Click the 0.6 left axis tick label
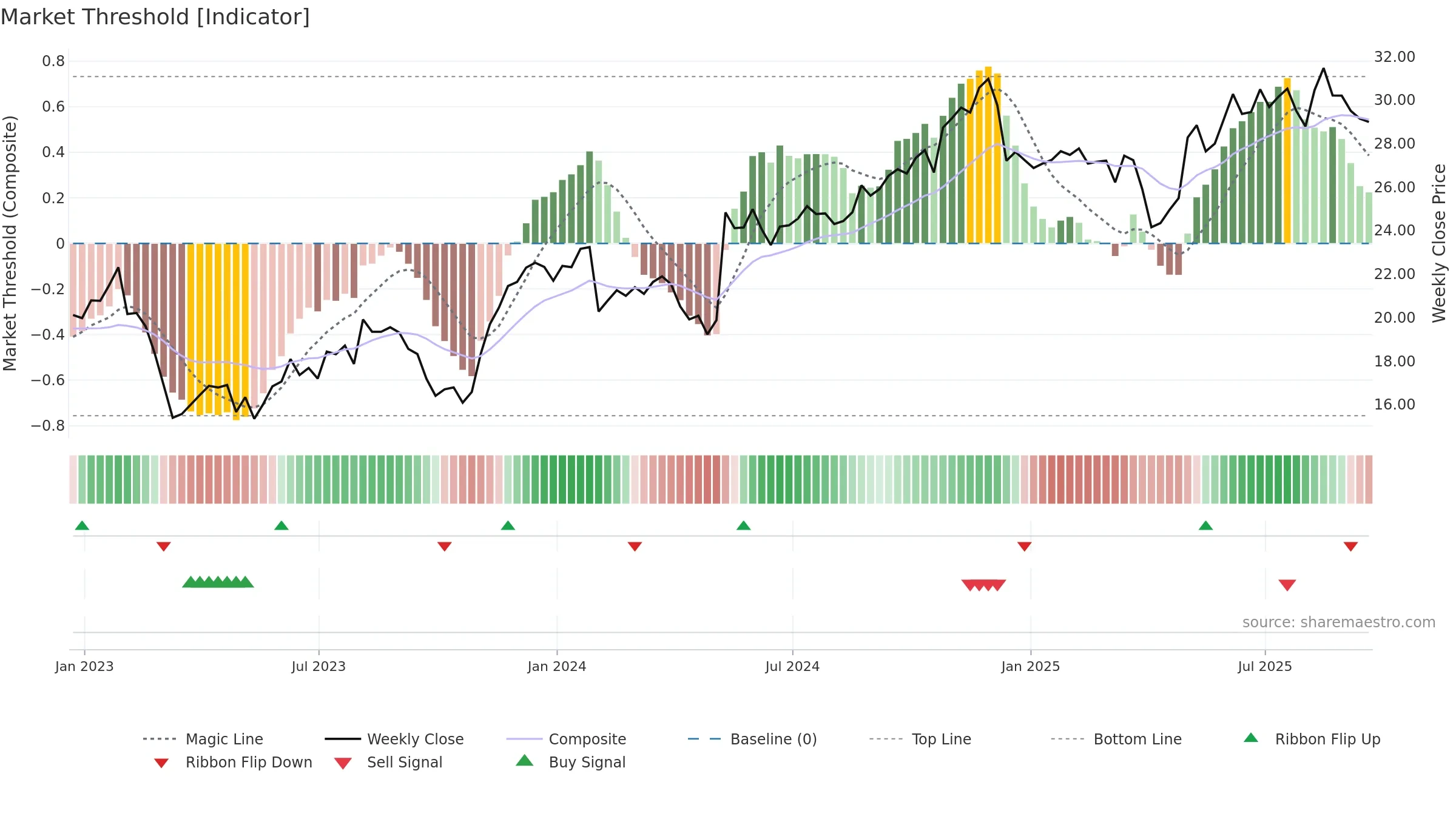Viewport: 1456px width, 819px height. (53, 107)
